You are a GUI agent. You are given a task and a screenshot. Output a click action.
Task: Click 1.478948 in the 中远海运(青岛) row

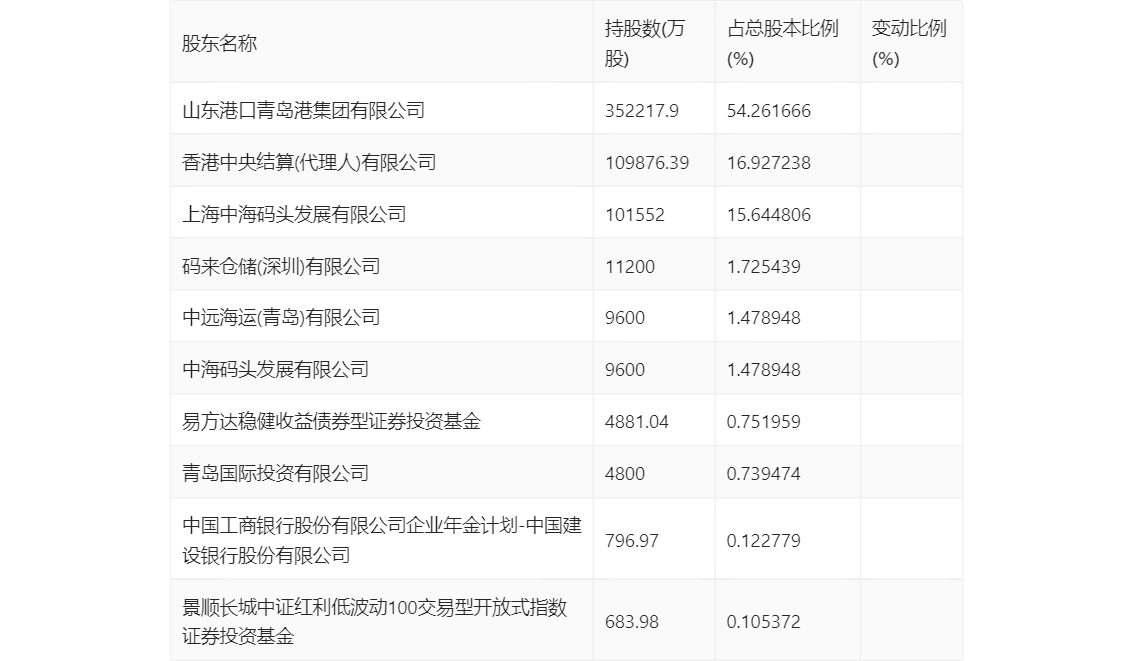[764, 317]
